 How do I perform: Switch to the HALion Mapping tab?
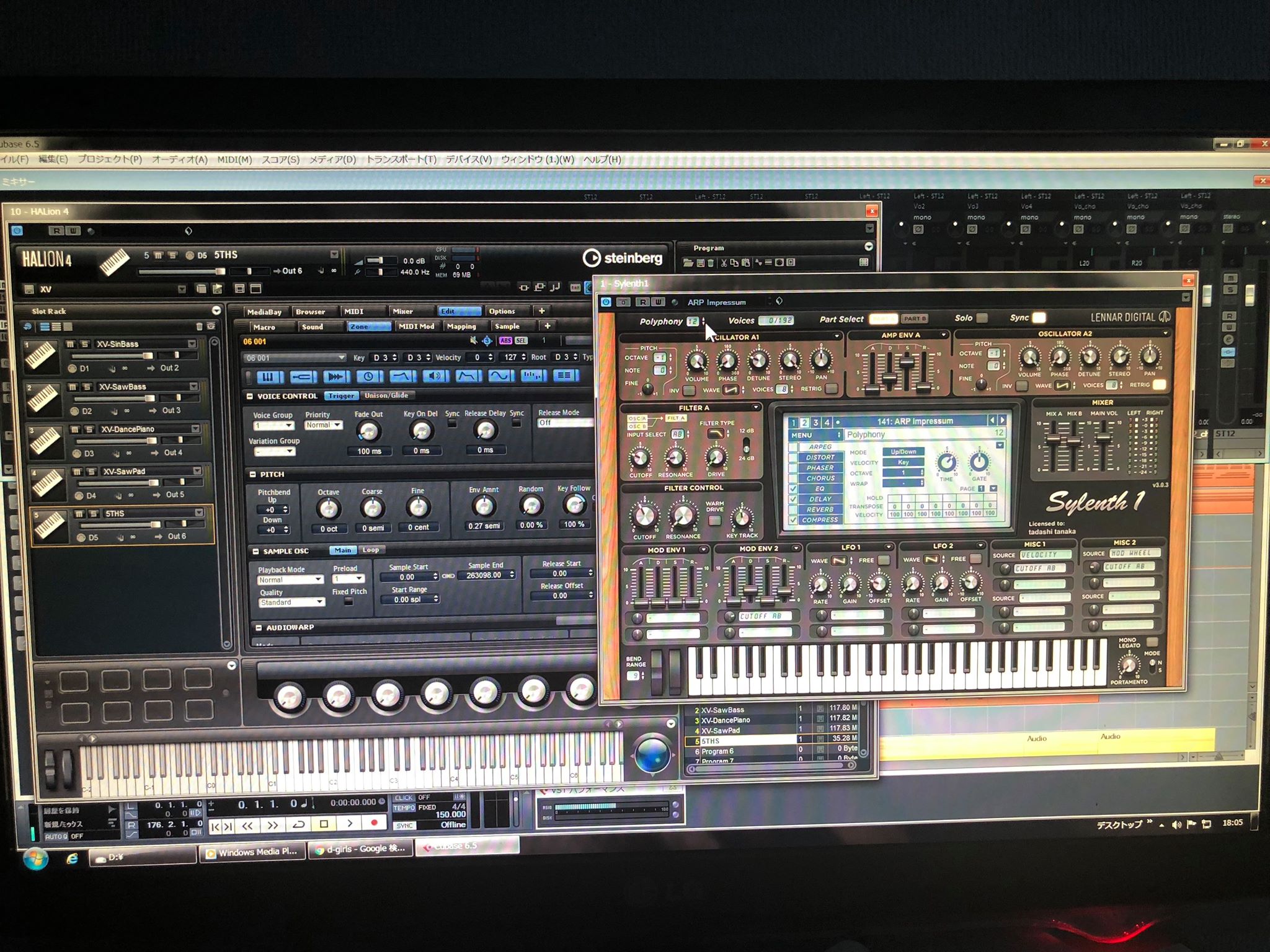click(x=461, y=327)
